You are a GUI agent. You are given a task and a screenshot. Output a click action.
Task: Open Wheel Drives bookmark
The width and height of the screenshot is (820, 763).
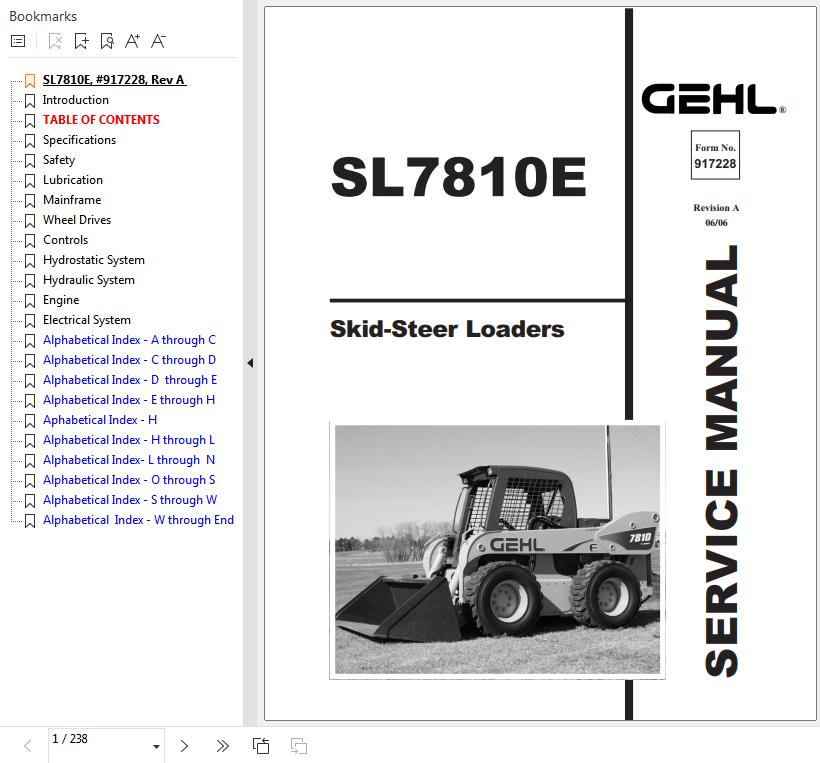click(x=77, y=220)
